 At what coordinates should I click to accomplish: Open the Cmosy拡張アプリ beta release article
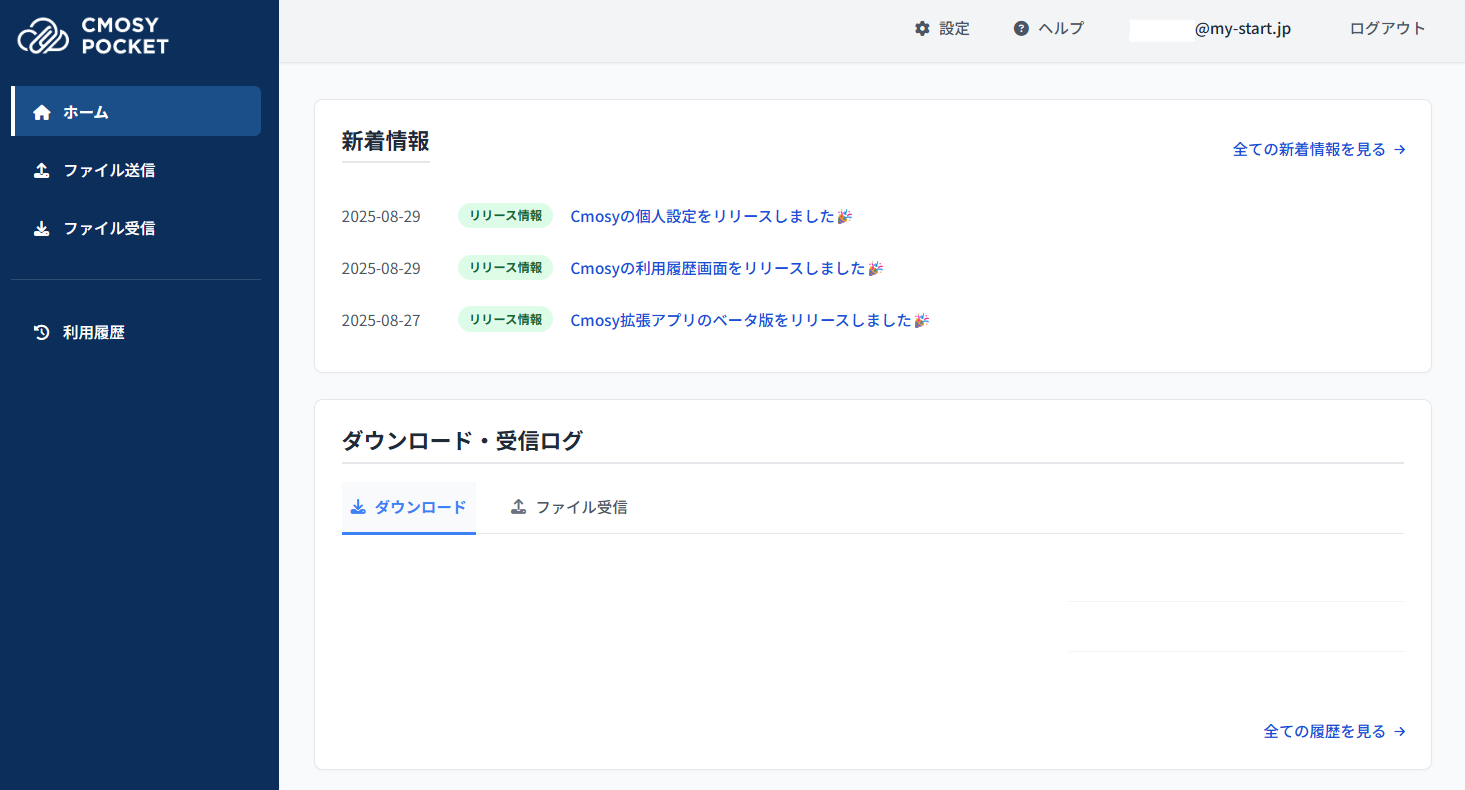(741, 320)
